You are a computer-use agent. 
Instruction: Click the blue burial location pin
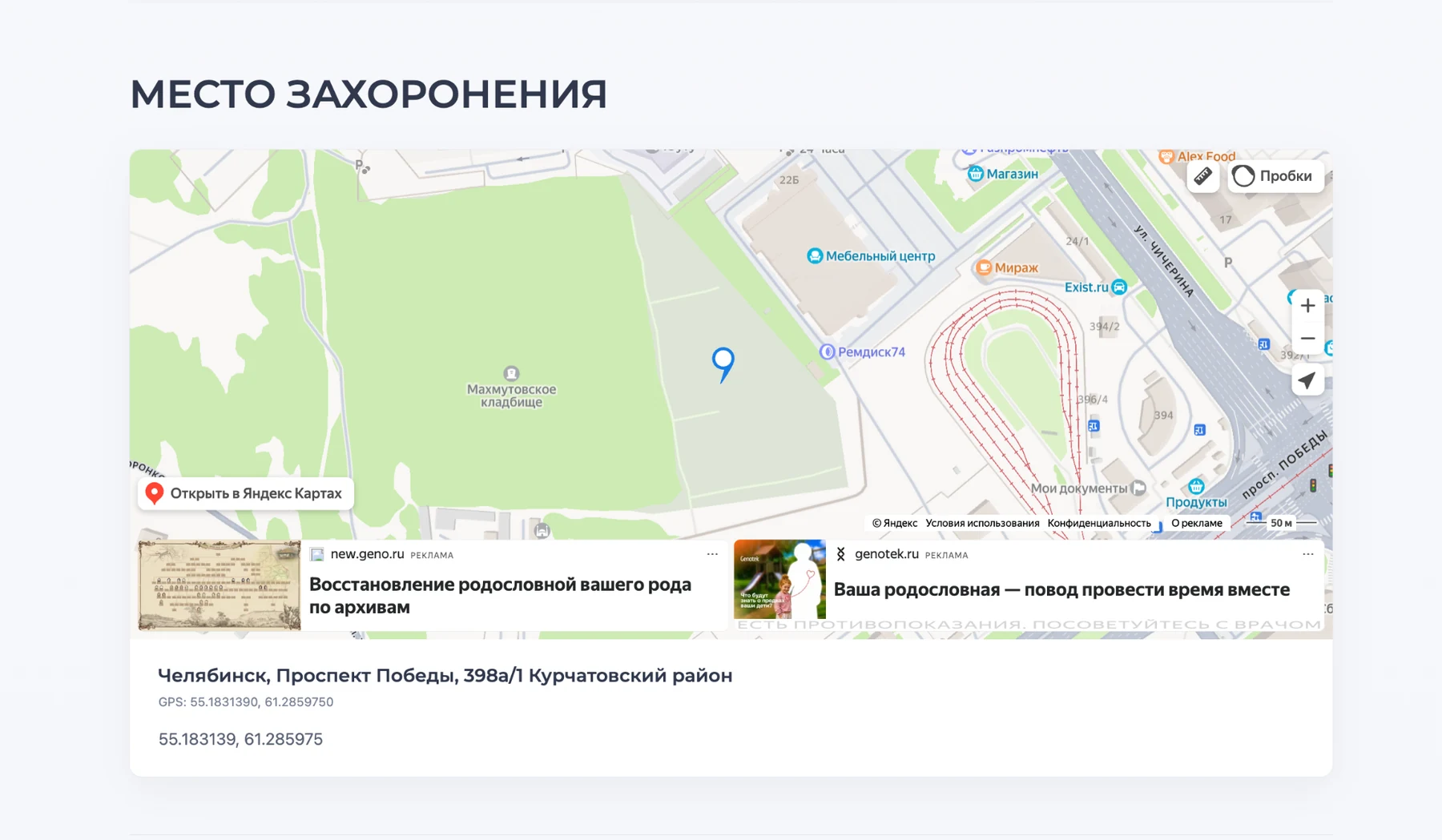pyautogui.click(x=723, y=364)
